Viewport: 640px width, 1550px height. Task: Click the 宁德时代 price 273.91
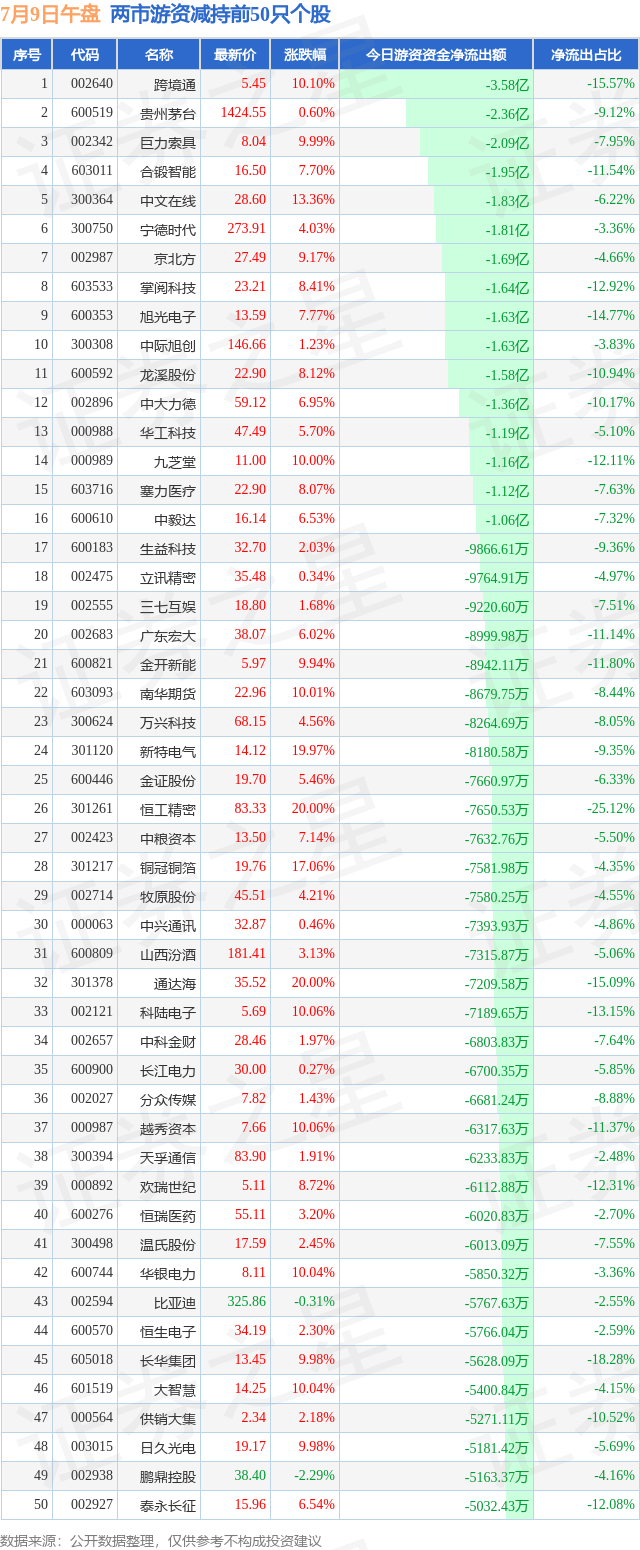[x=246, y=229]
